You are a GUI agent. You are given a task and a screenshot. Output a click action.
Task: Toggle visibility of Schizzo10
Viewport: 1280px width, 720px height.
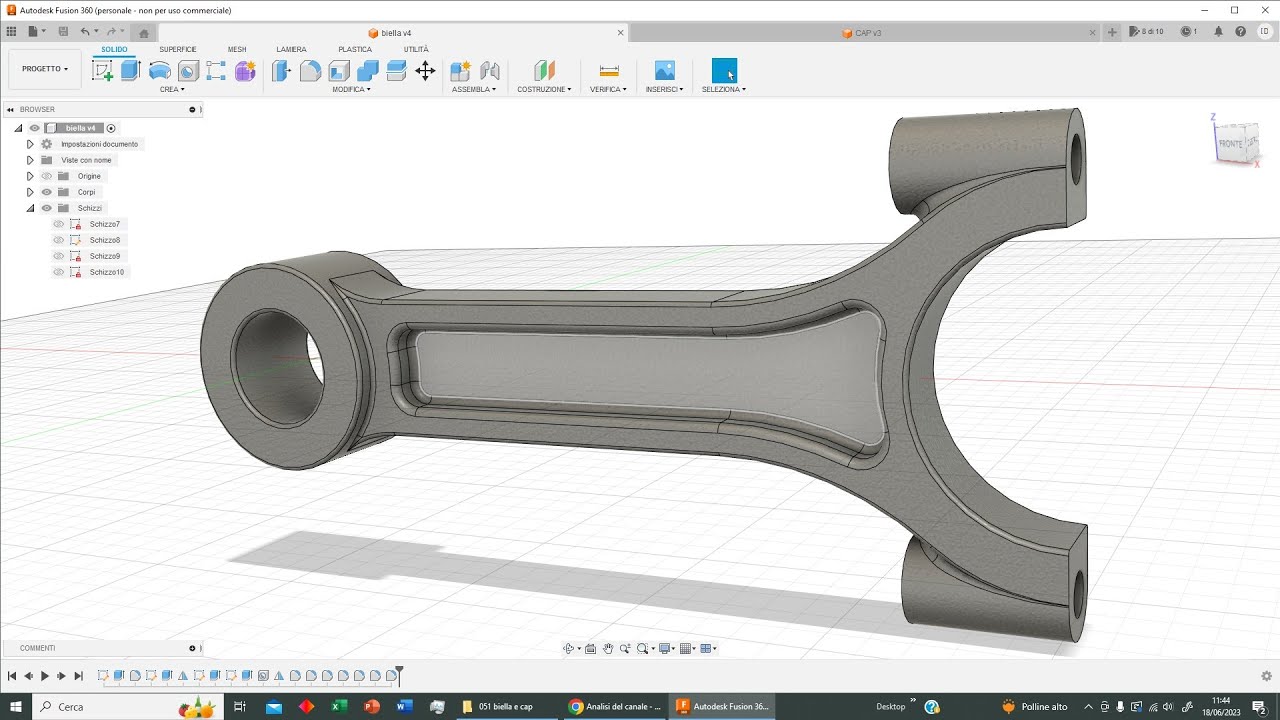(x=59, y=272)
